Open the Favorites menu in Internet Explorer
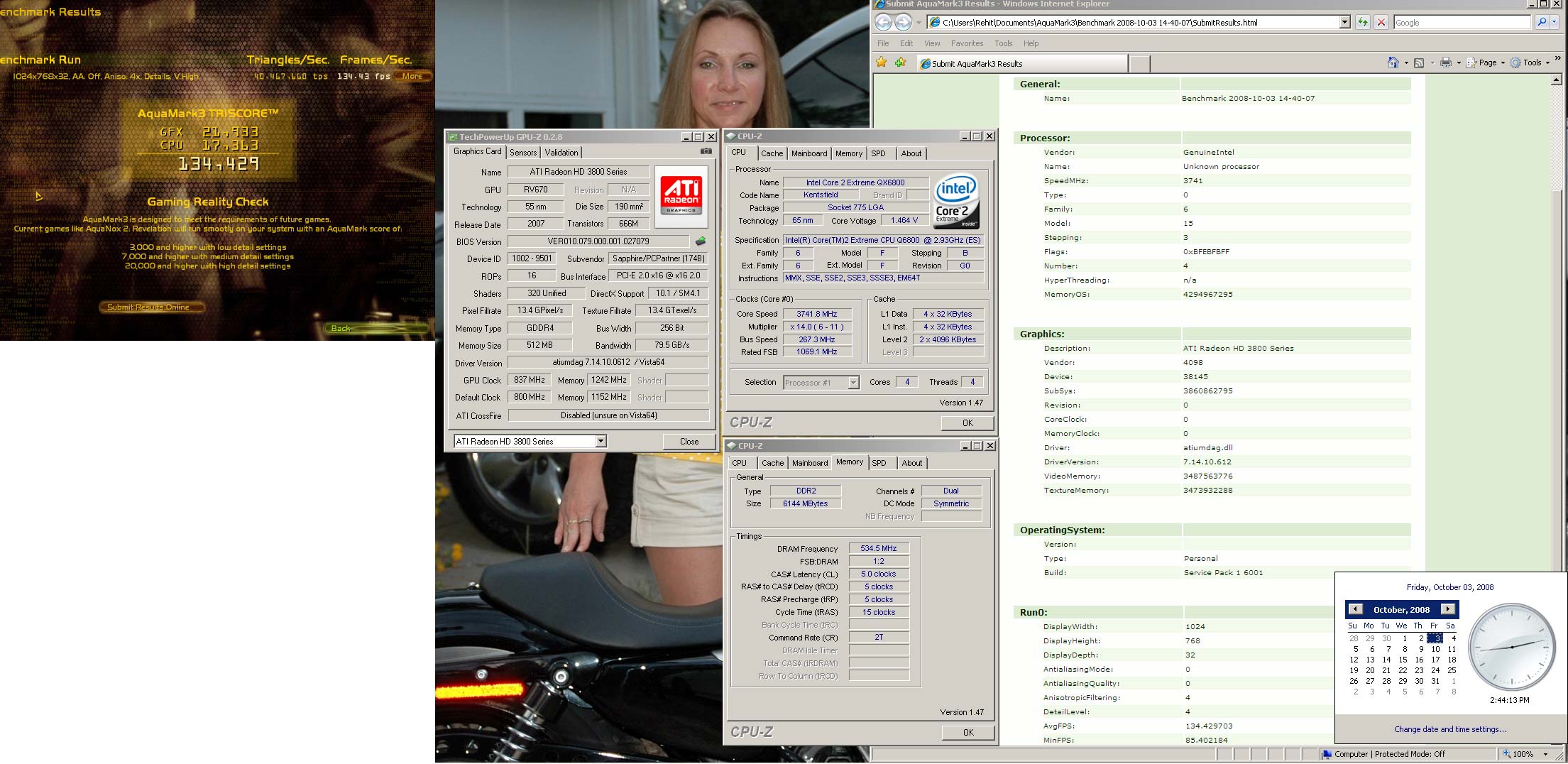 (967, 43)
